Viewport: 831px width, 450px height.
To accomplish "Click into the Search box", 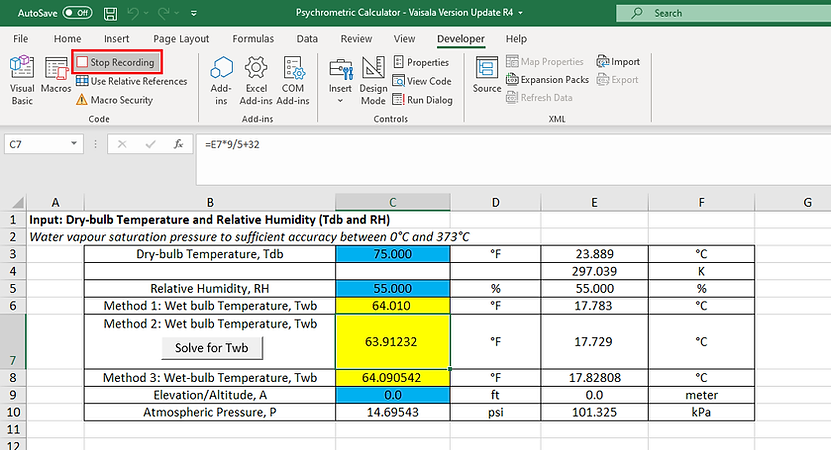I will coord(723,13).
